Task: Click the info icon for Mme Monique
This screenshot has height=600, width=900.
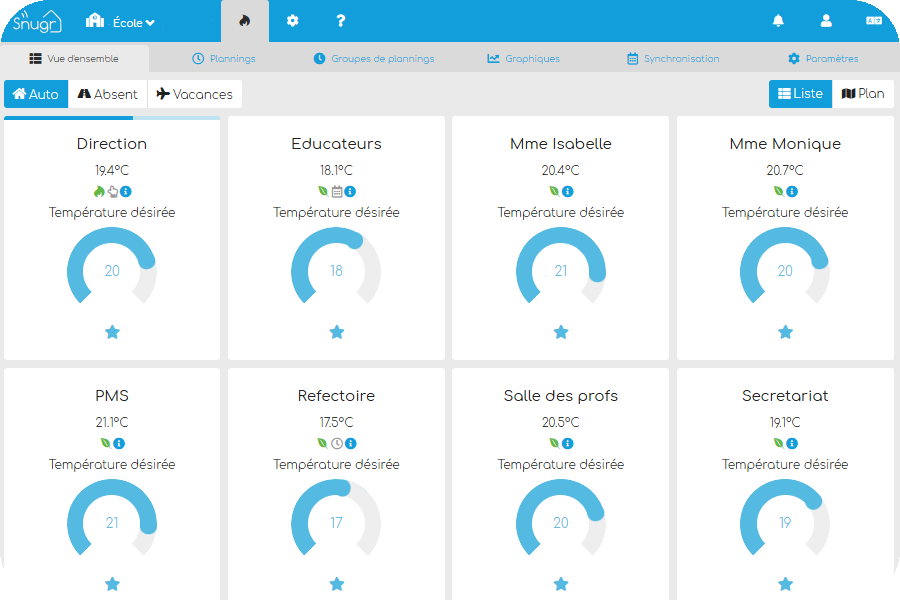Action: pos(792,191)
